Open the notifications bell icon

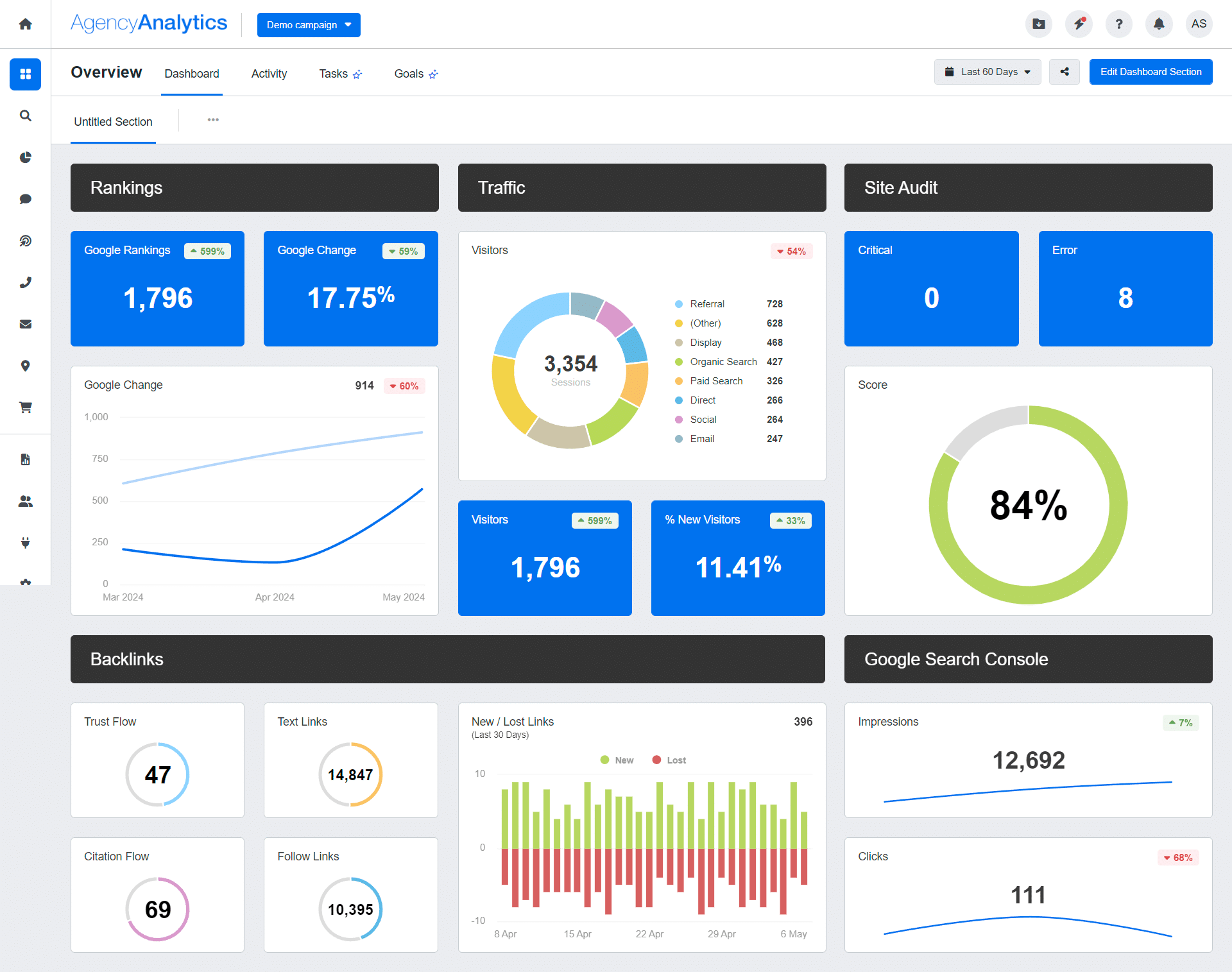point(1159,24)
